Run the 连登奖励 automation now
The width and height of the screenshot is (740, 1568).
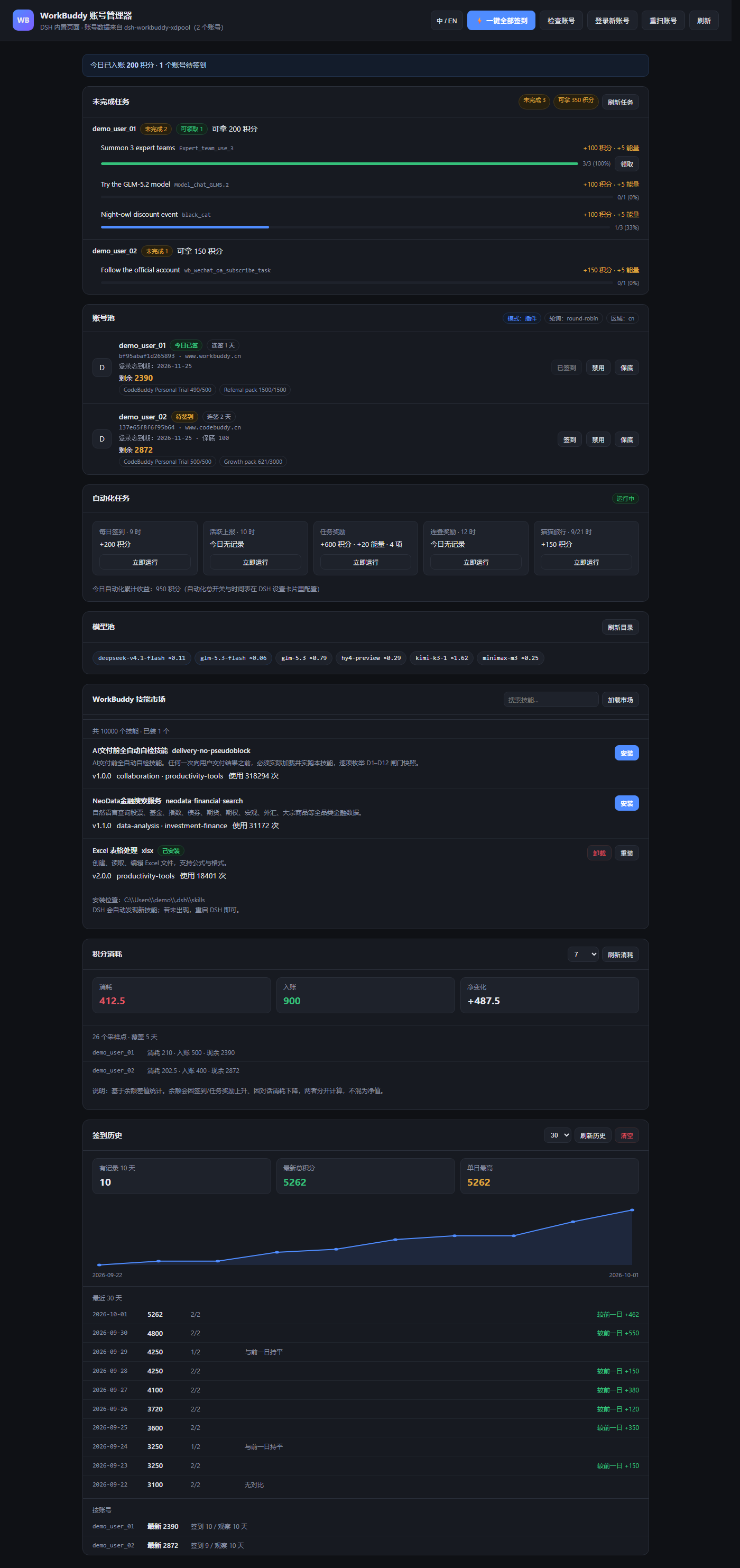pos(476,562)
